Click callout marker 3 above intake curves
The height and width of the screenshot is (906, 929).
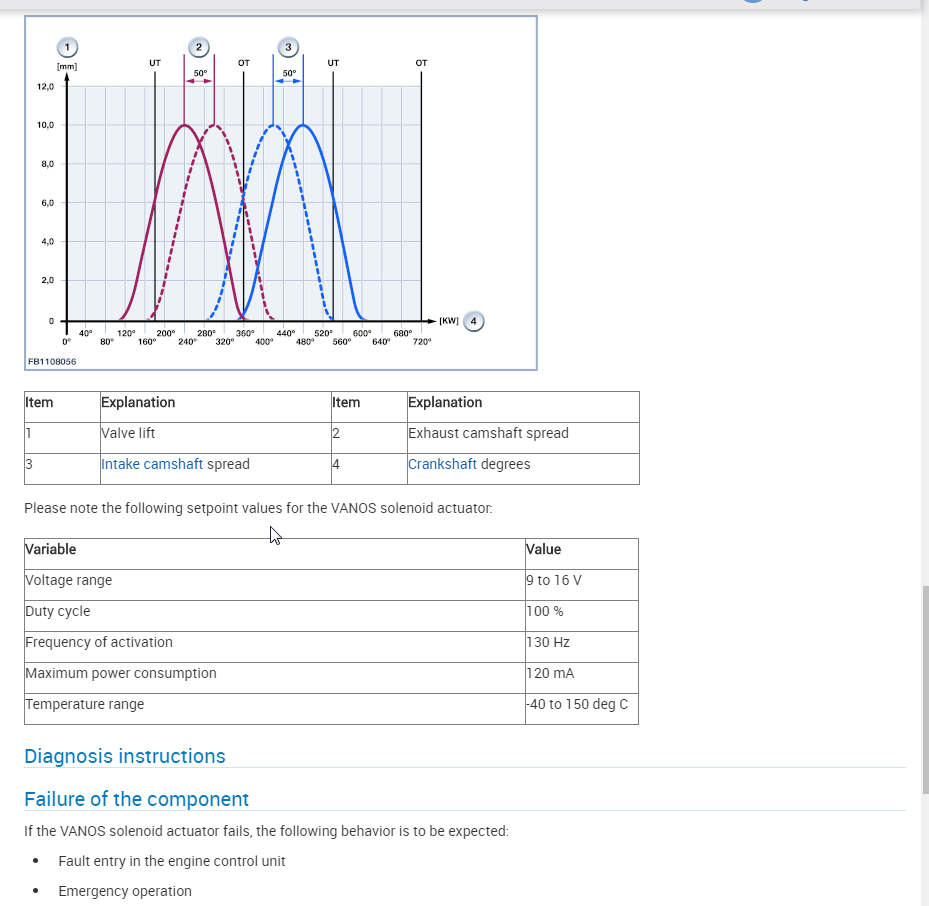pos(288,47)
